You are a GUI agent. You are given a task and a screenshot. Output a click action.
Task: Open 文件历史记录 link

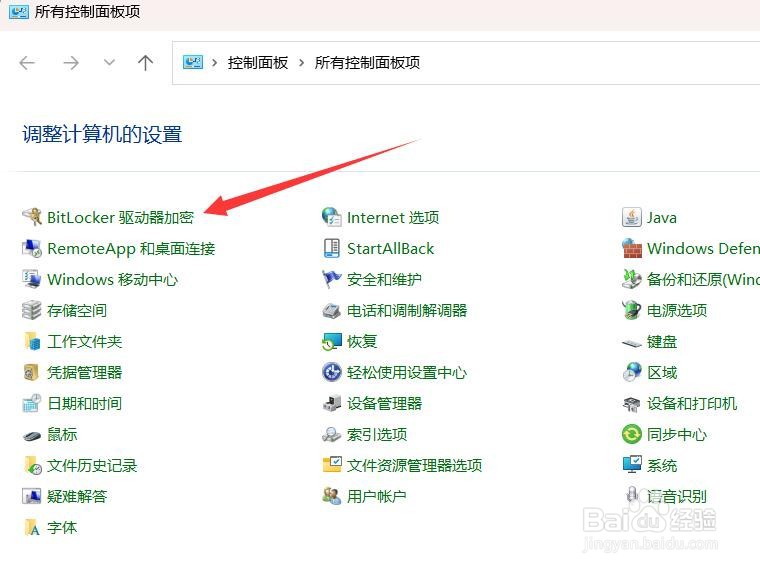[92, 466]
